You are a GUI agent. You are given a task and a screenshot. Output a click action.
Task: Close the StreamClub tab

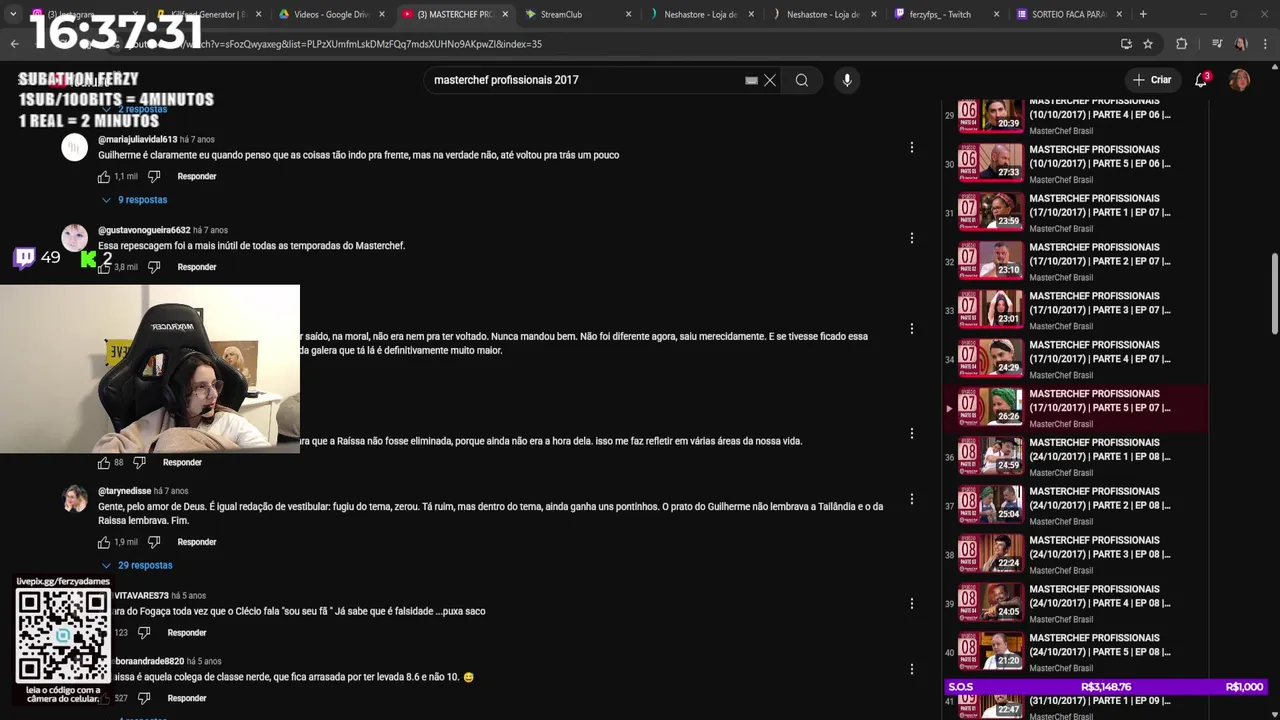tap(628, 14)
